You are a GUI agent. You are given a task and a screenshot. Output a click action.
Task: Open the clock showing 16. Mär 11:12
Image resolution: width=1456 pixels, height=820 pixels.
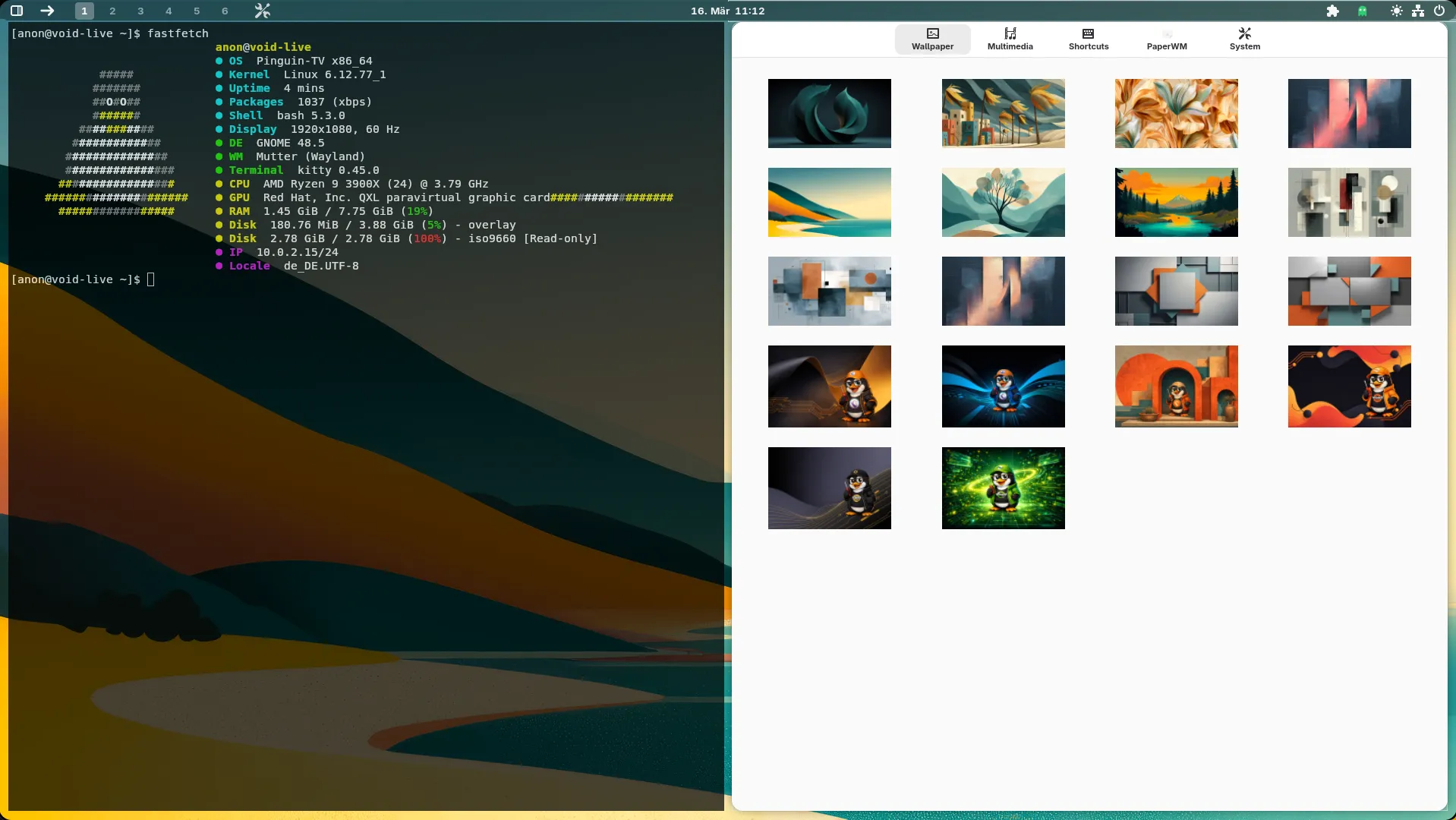(x=727, y=11)
